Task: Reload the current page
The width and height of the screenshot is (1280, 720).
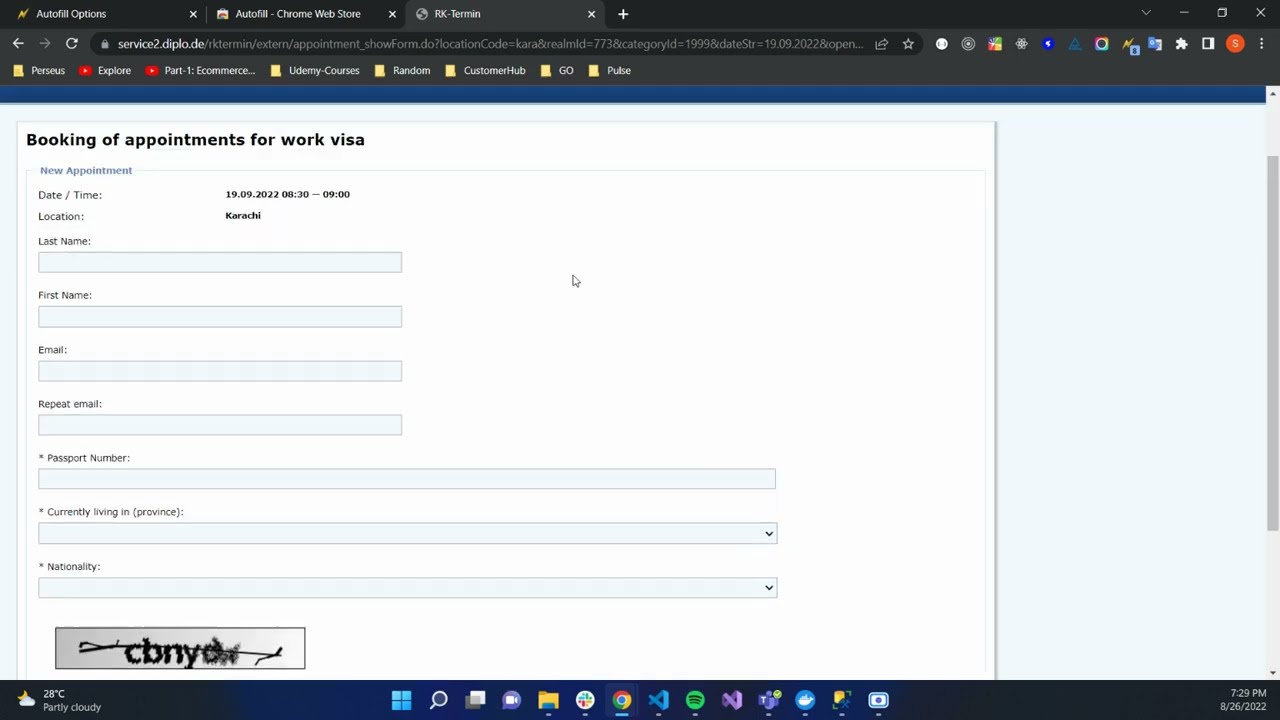Action: (72, 44)
